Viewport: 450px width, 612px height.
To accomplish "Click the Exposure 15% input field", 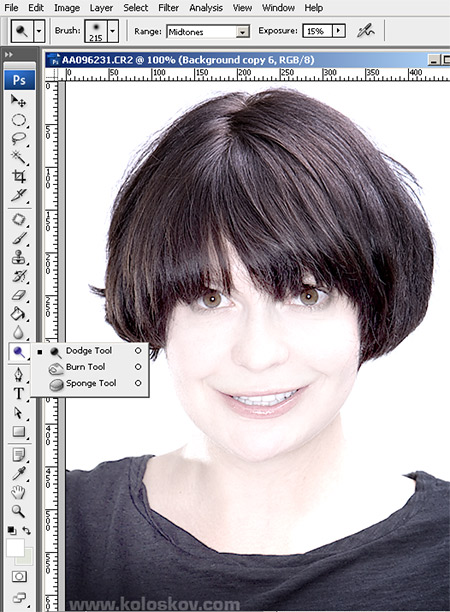I will [317, 31].
